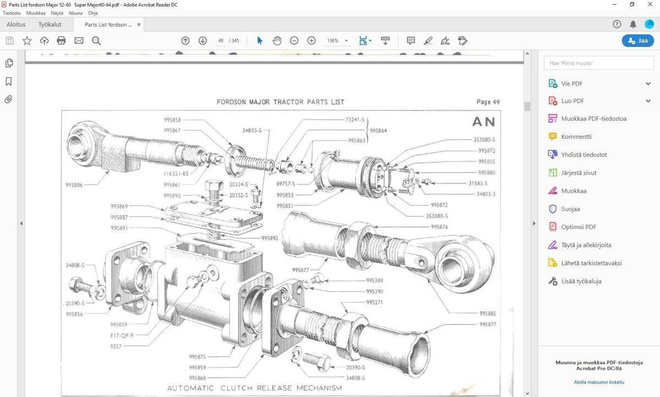Go to the next page arrow
The width and height of the screenshot is (660, 397).
(202, 41)
